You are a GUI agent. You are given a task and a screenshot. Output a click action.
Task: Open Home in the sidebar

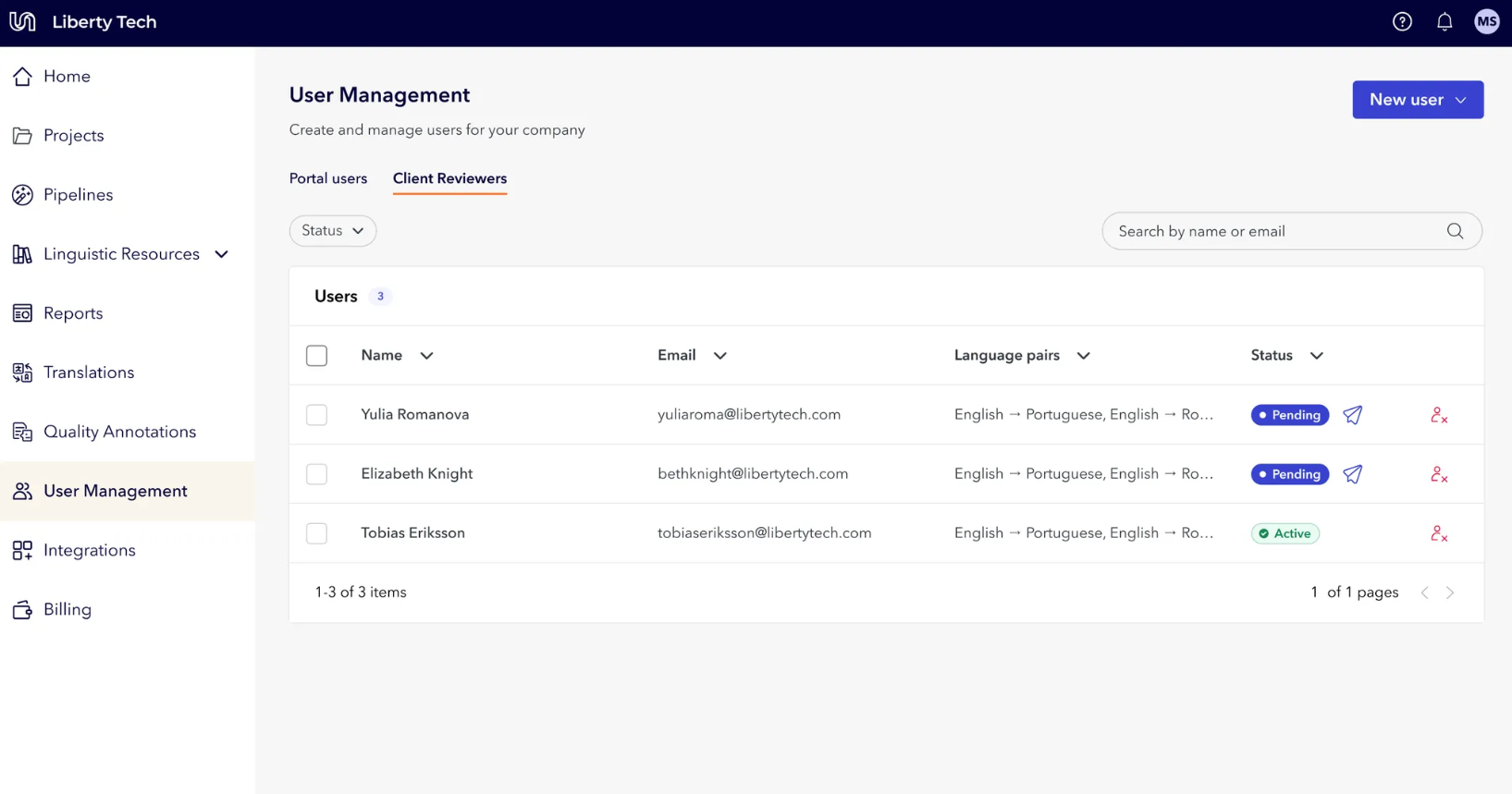[128, 77]
